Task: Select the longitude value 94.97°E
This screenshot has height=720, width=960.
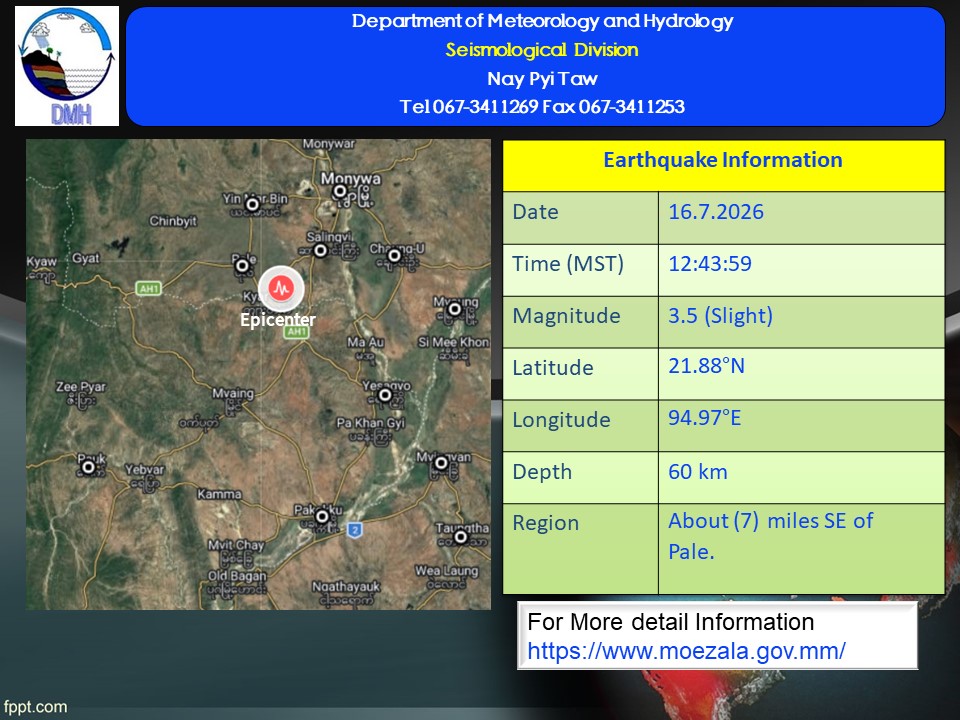Action: point(704,418)
